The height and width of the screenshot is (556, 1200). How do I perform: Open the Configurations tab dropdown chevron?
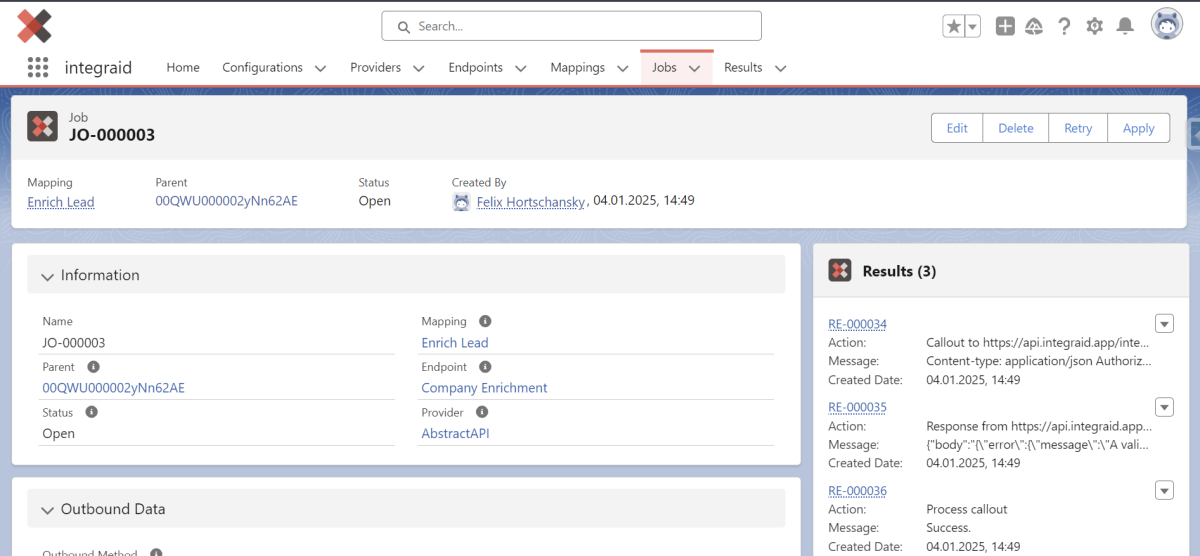point(320,69)
